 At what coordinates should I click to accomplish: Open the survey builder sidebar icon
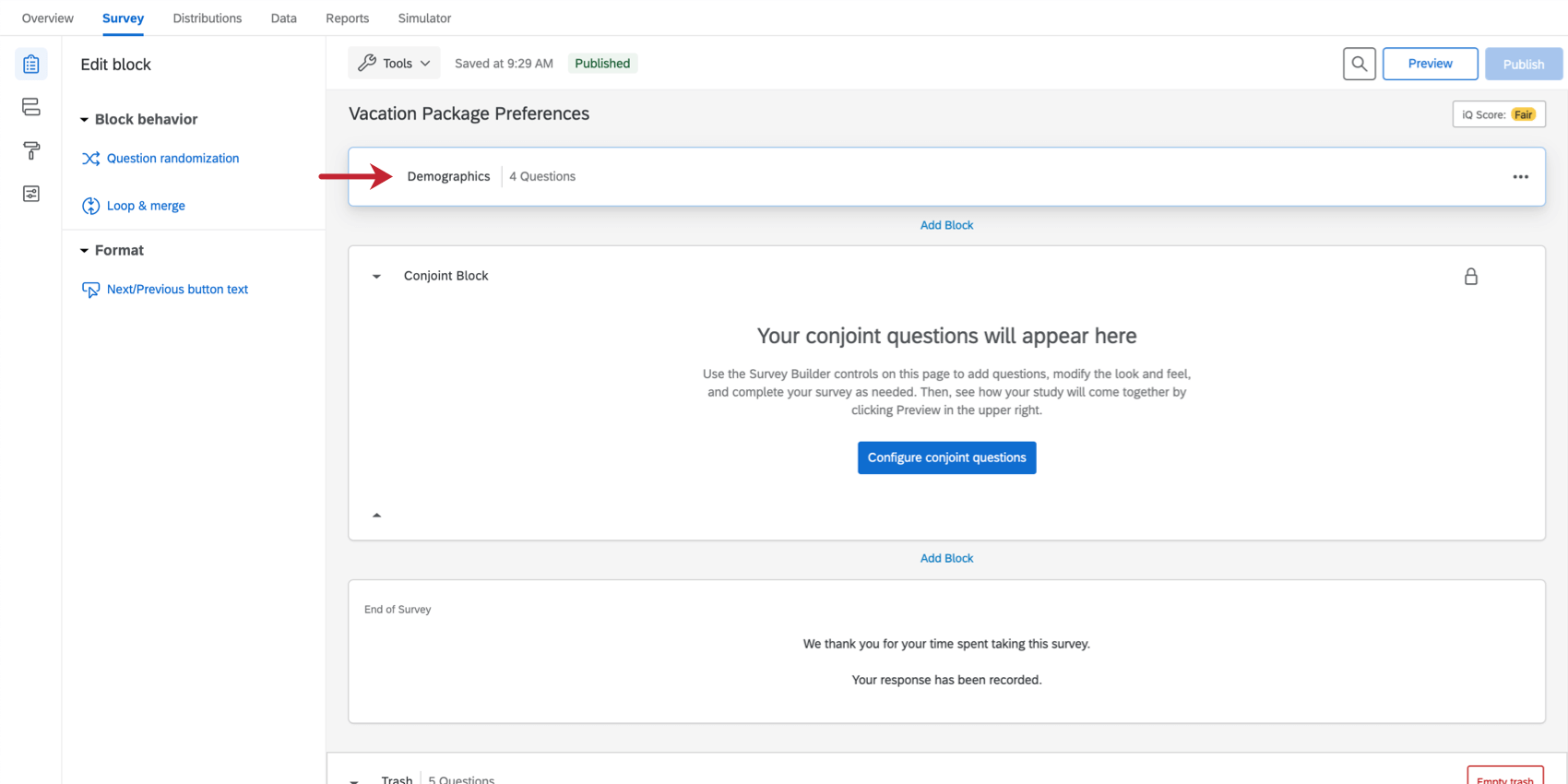click(x=31, y=64)
